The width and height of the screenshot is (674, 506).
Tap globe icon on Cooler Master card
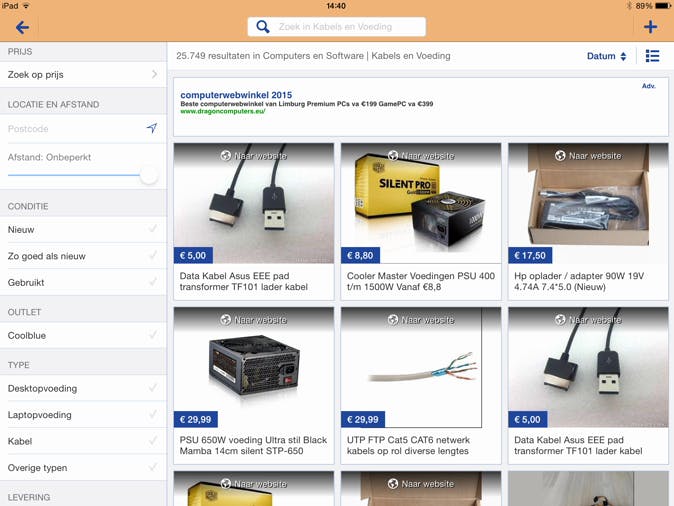coord(393,156)
